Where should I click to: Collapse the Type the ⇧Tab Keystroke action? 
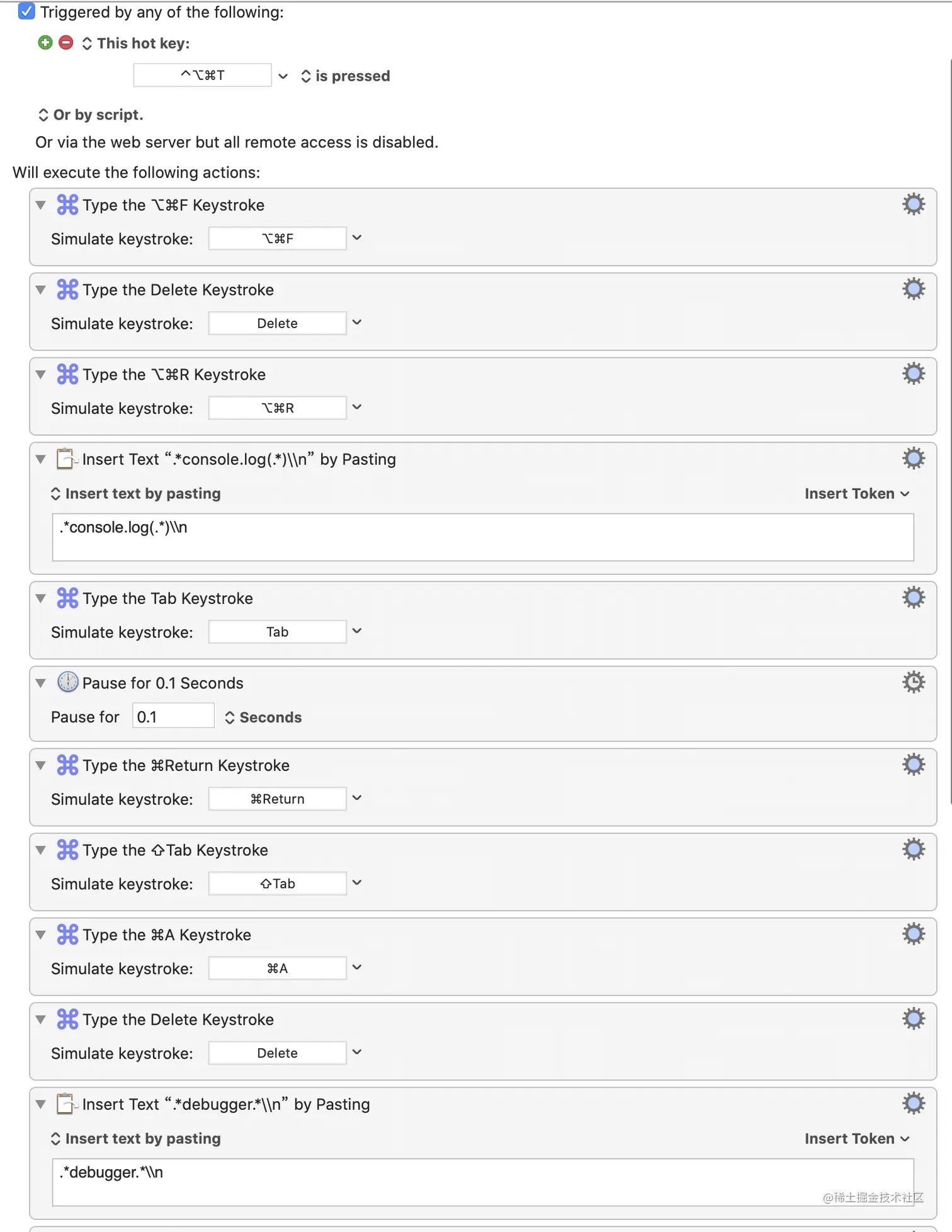[x=41, y=850]
